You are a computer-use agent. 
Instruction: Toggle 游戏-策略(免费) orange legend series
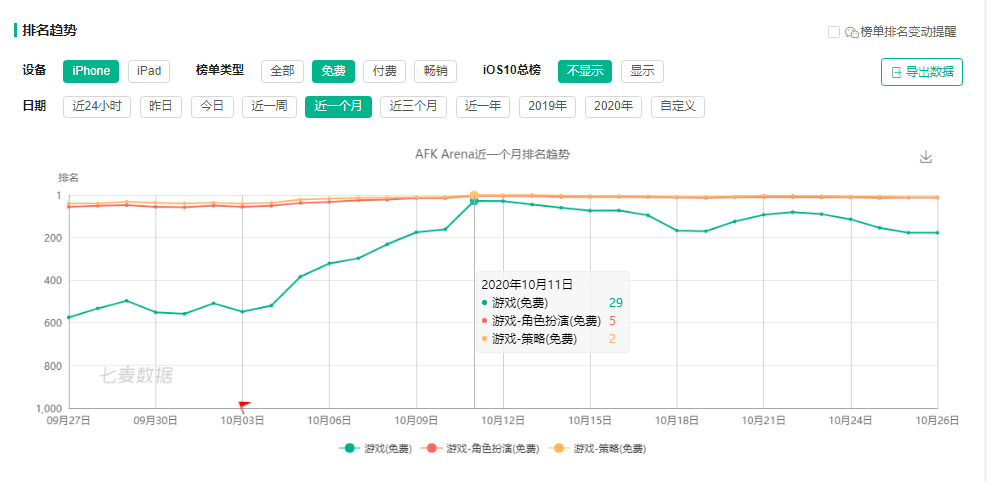tap(599, 449)
